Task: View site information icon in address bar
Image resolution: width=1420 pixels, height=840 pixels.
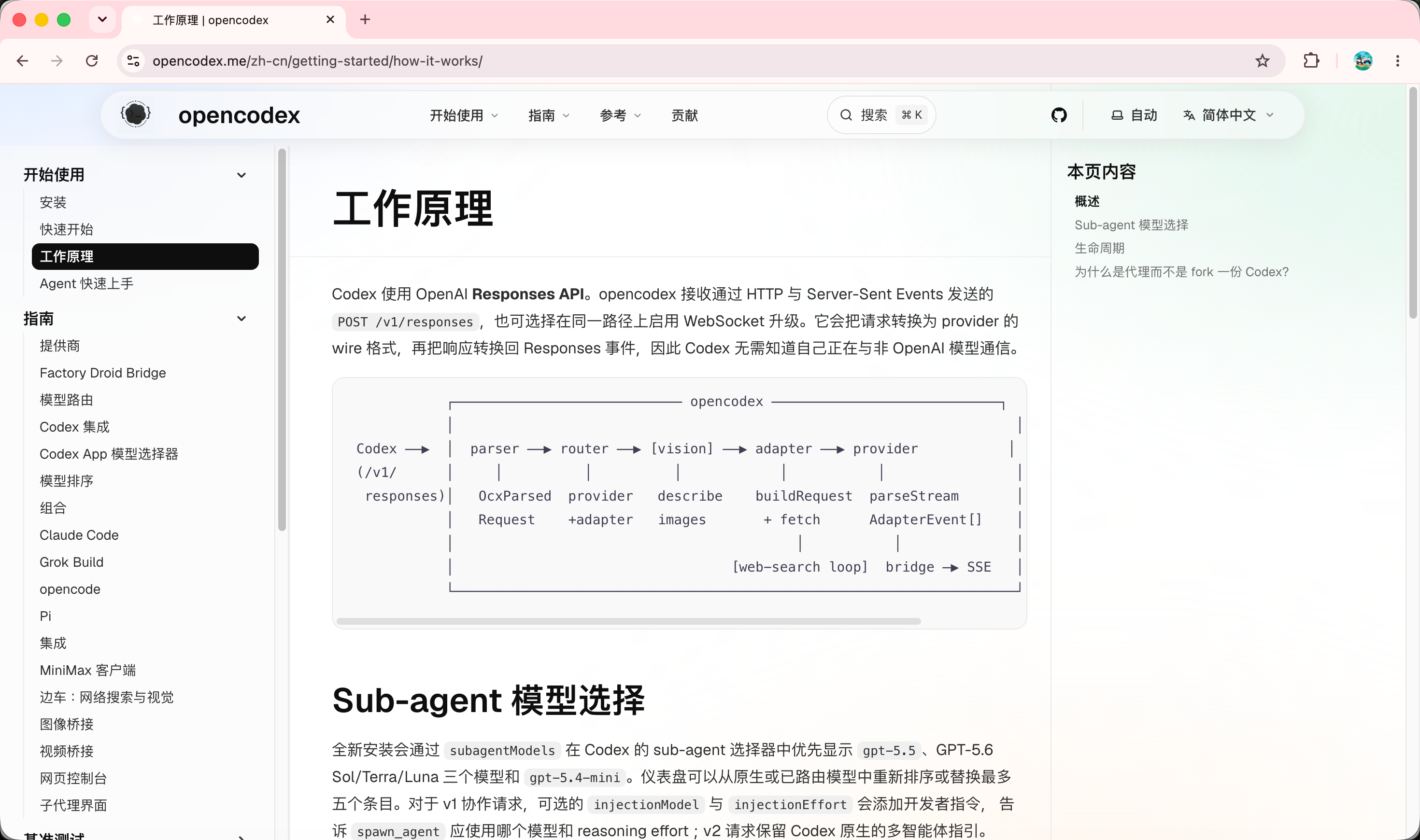Action: click(134, 60)
